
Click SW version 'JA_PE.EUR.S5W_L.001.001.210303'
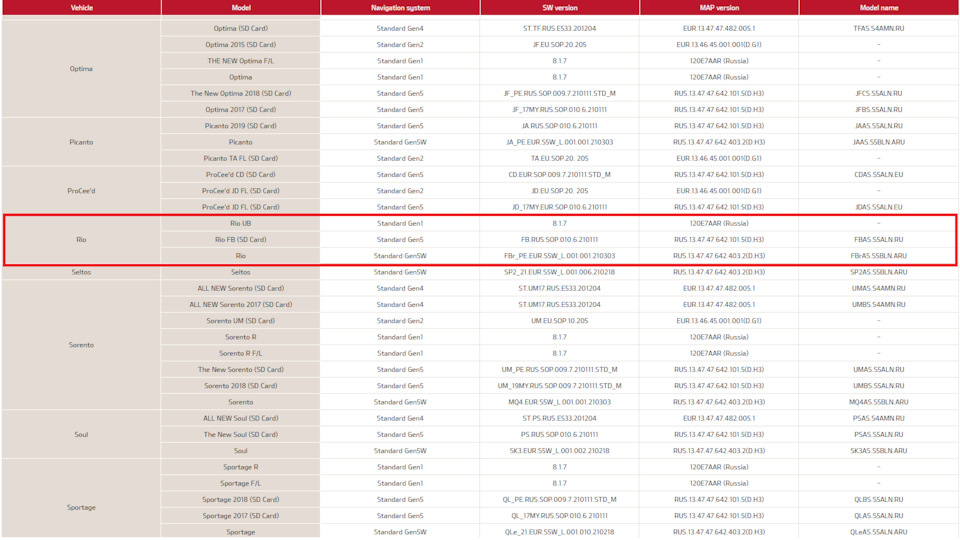(560, 142)
